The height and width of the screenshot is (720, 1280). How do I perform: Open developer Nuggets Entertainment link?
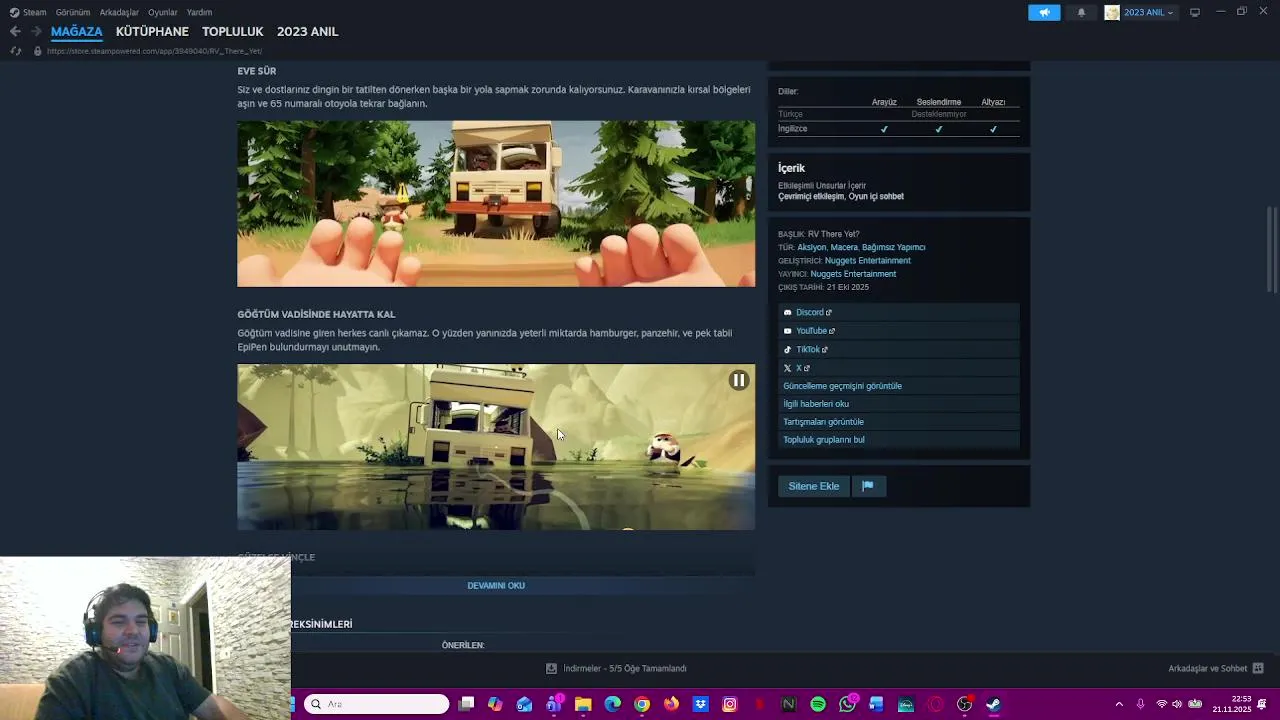click(x=868, y=260)
